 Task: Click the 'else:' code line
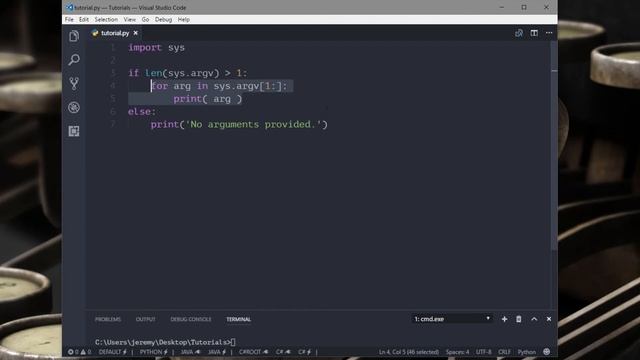(x=142, y=111)
